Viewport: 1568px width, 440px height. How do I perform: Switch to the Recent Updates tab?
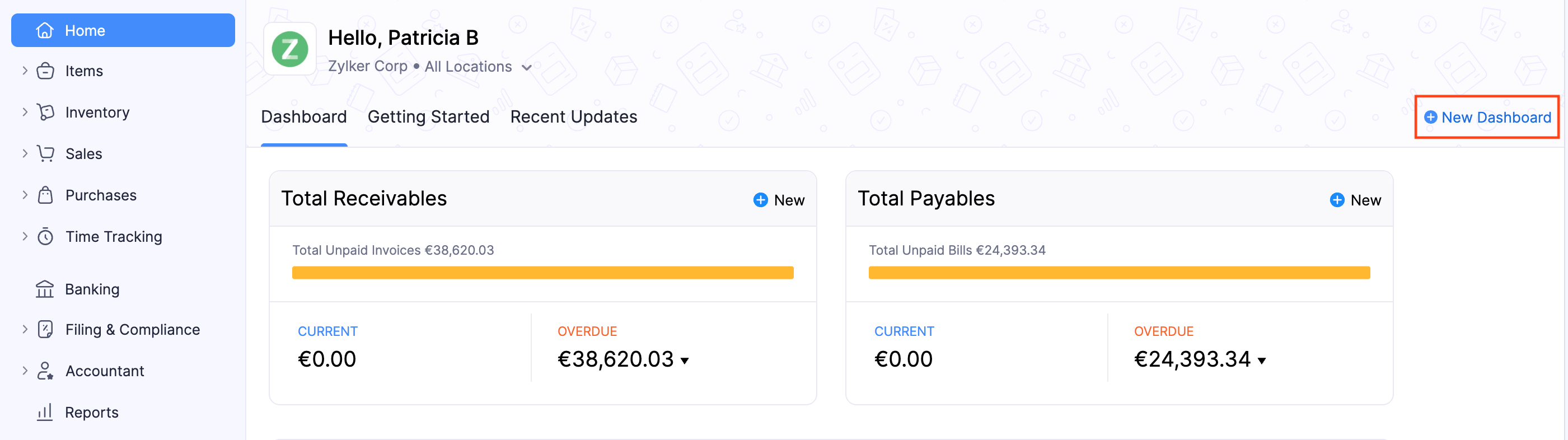pyautogui.click(x=573, y=116)
